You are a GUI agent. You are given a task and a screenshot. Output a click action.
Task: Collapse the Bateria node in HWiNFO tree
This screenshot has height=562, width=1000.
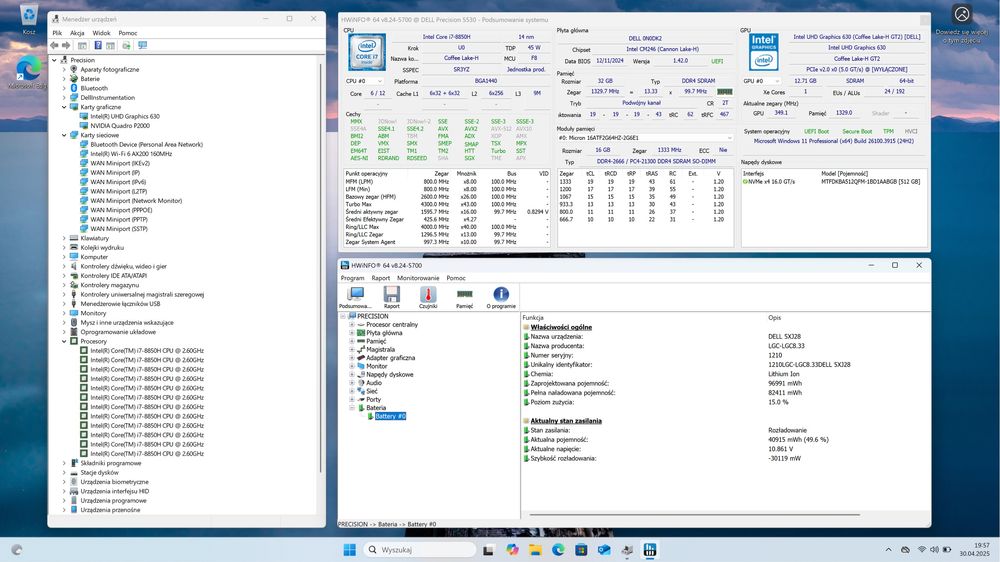(x=351, y=408)
